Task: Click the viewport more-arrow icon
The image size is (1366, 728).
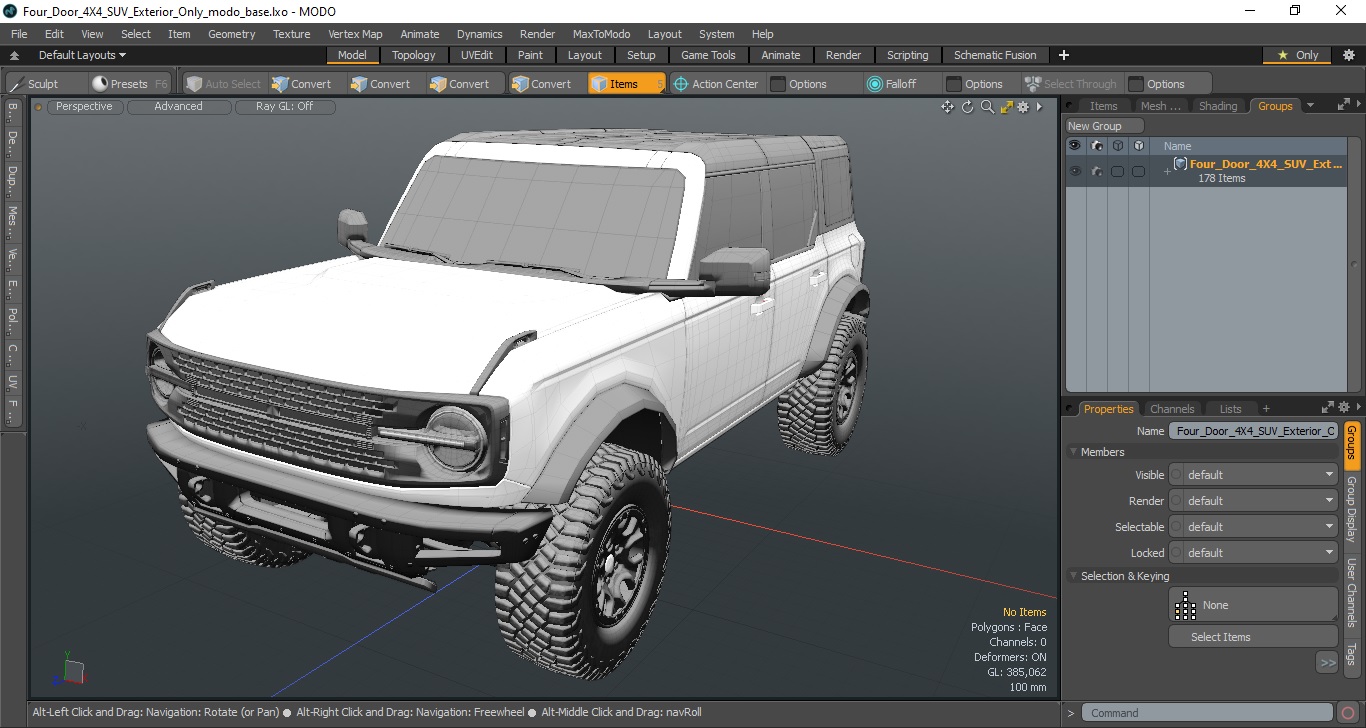Action: [1039, 107]
